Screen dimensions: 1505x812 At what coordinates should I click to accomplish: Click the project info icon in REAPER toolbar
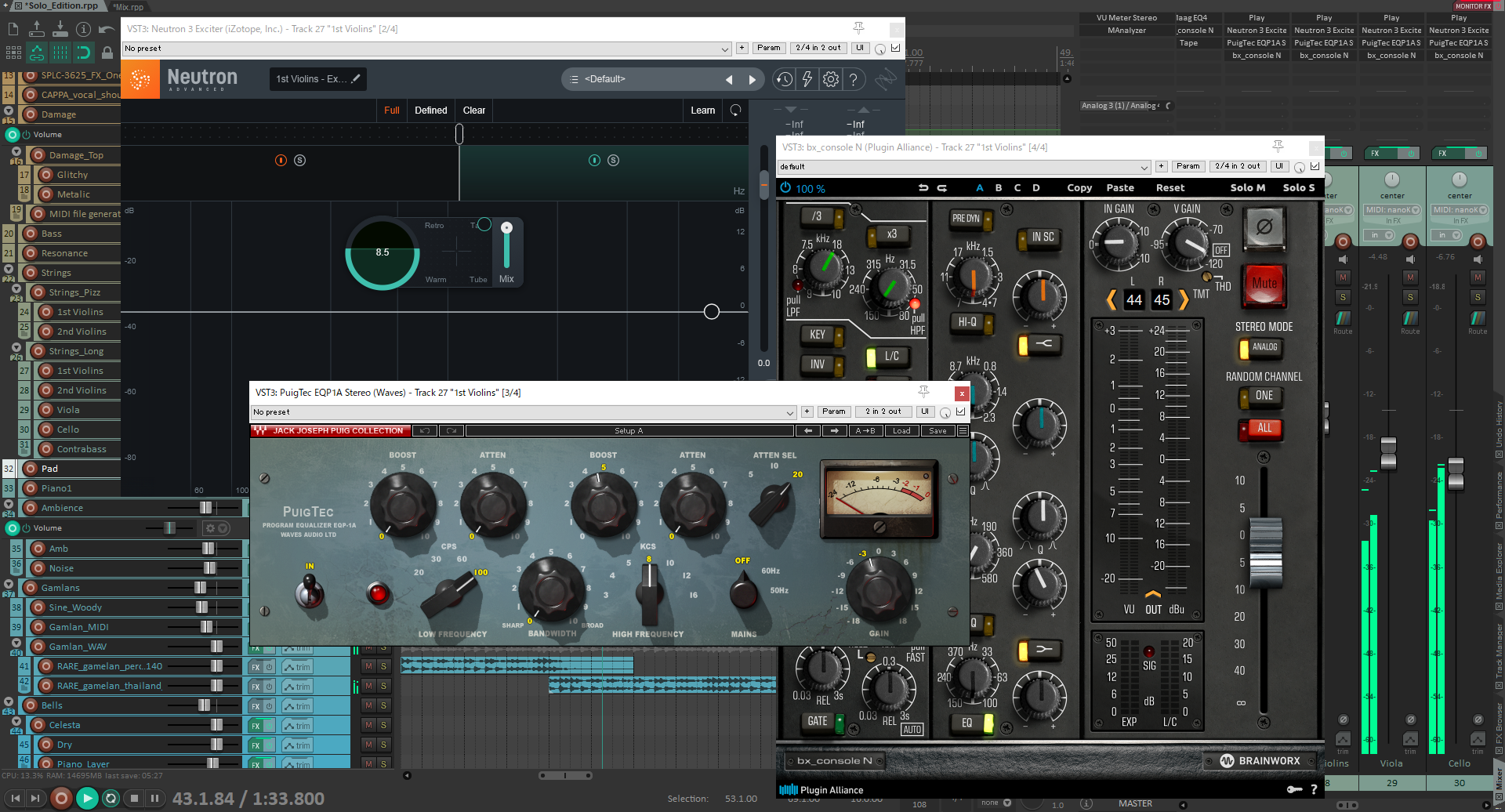coord(83,30)
